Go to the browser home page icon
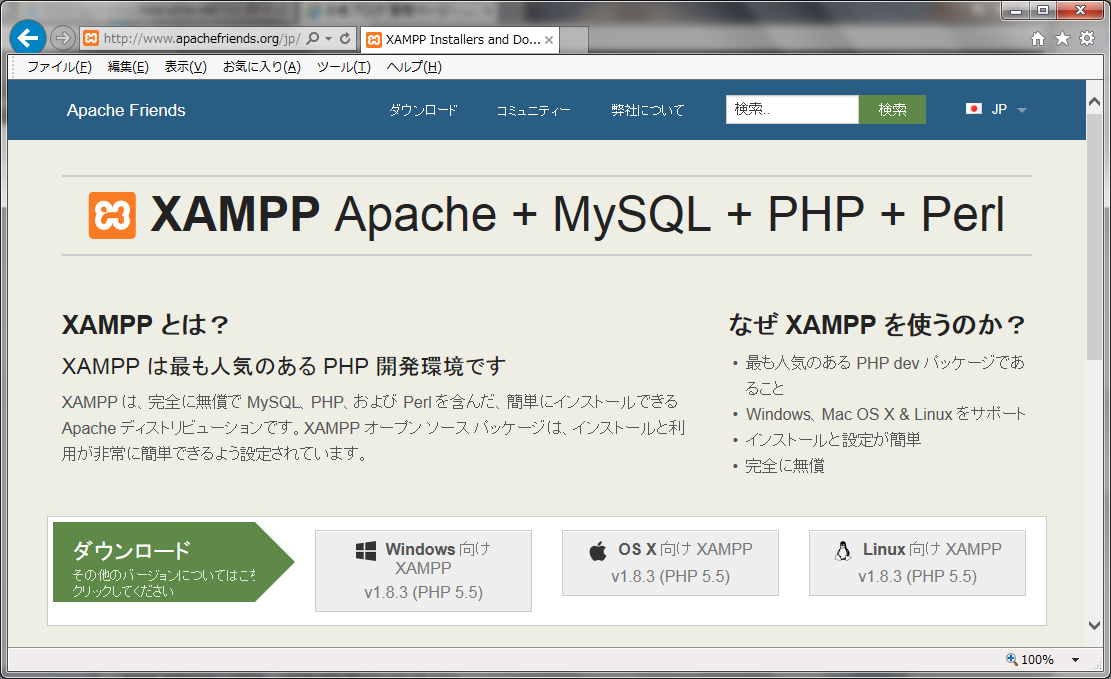The height and width of the screenshot is (679, 1111). pyautogui.click(x=1038, y=39)
